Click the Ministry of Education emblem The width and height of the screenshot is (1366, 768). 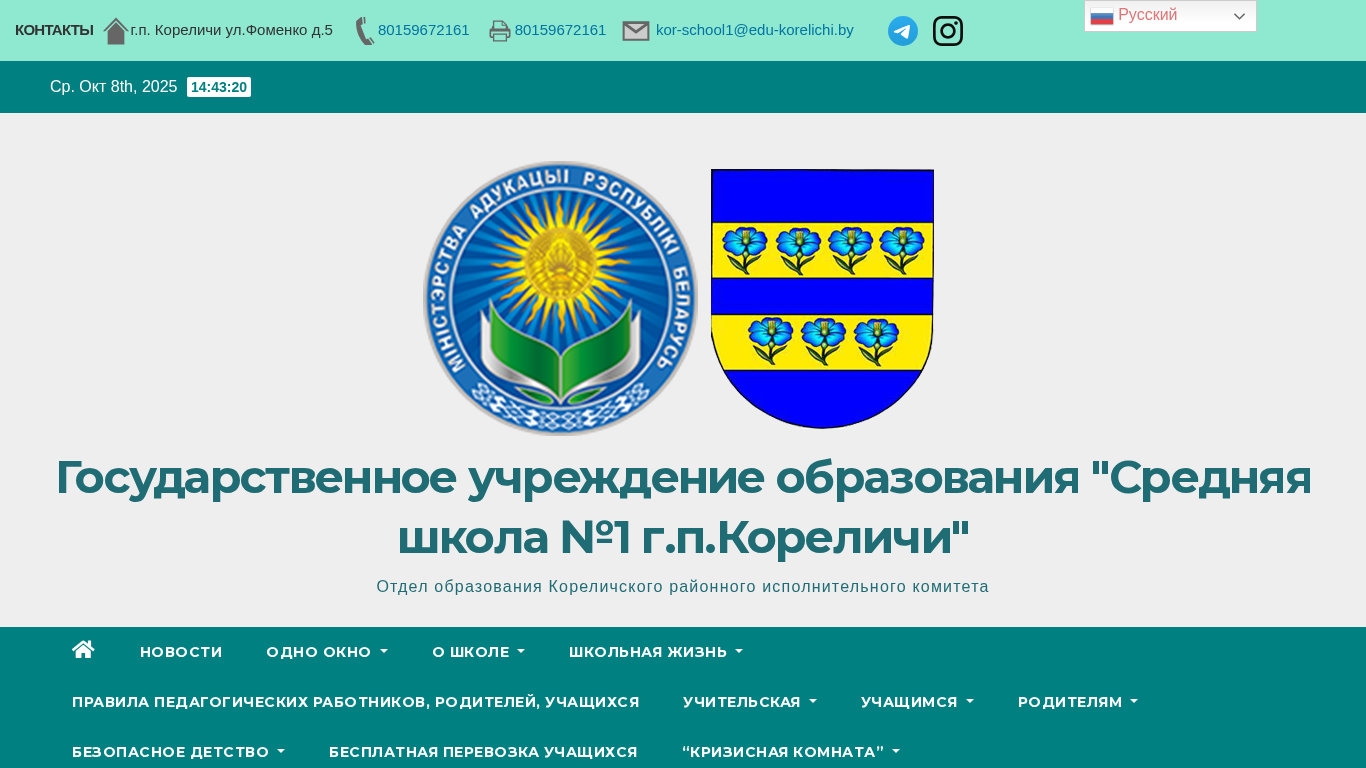560,298
